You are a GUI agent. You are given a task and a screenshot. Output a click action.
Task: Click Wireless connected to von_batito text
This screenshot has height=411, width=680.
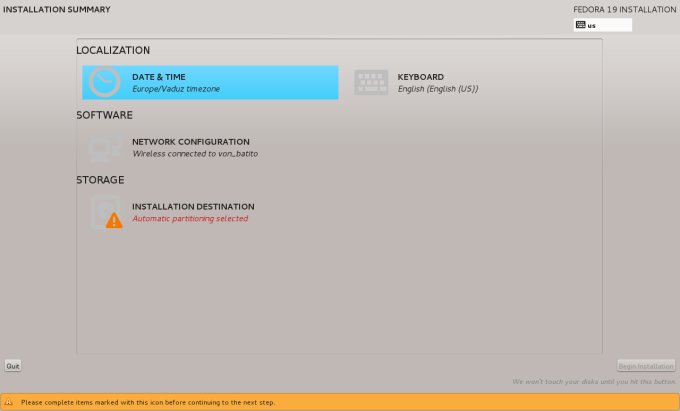195,153
